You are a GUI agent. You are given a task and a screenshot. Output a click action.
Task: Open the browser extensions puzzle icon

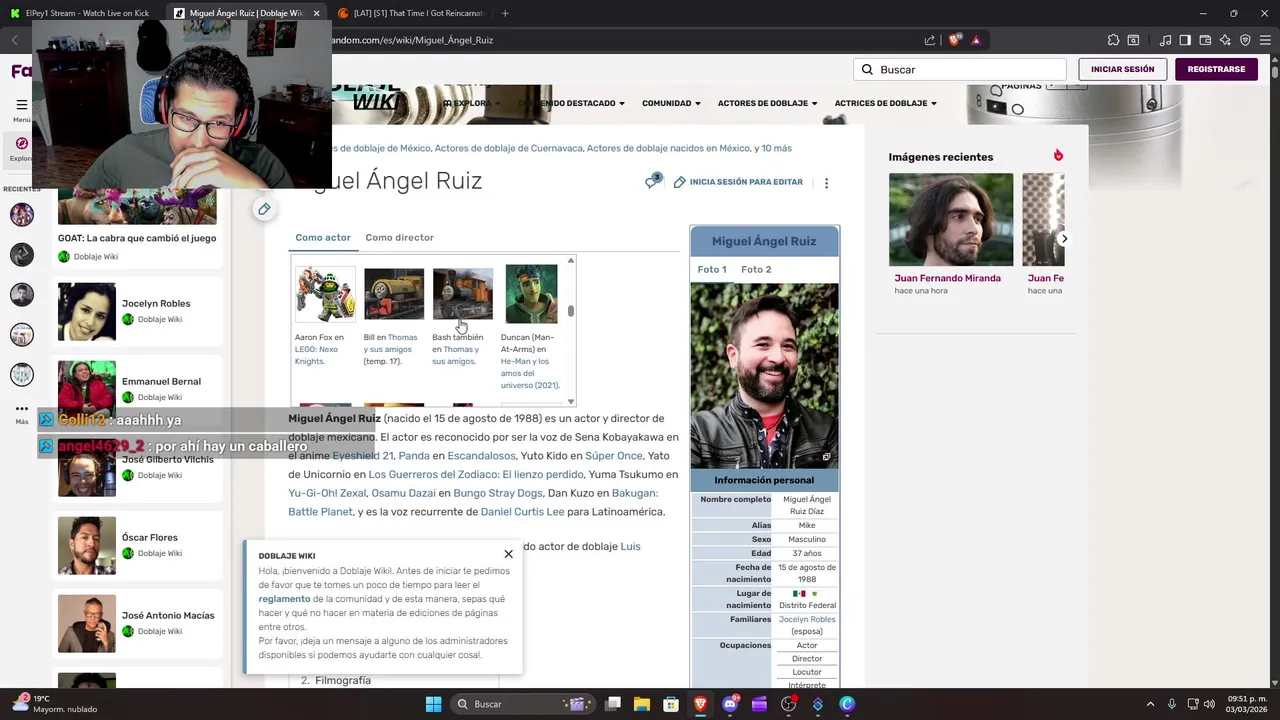[x=1113, y=40]
